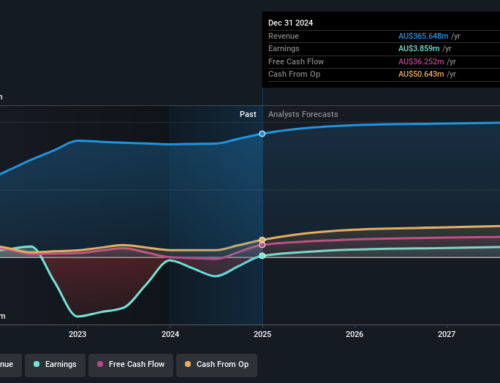Viewport: 500px width, 383px height.
Task: Click the Earnings row label in tooltip
Action: [x=284, y=49]
